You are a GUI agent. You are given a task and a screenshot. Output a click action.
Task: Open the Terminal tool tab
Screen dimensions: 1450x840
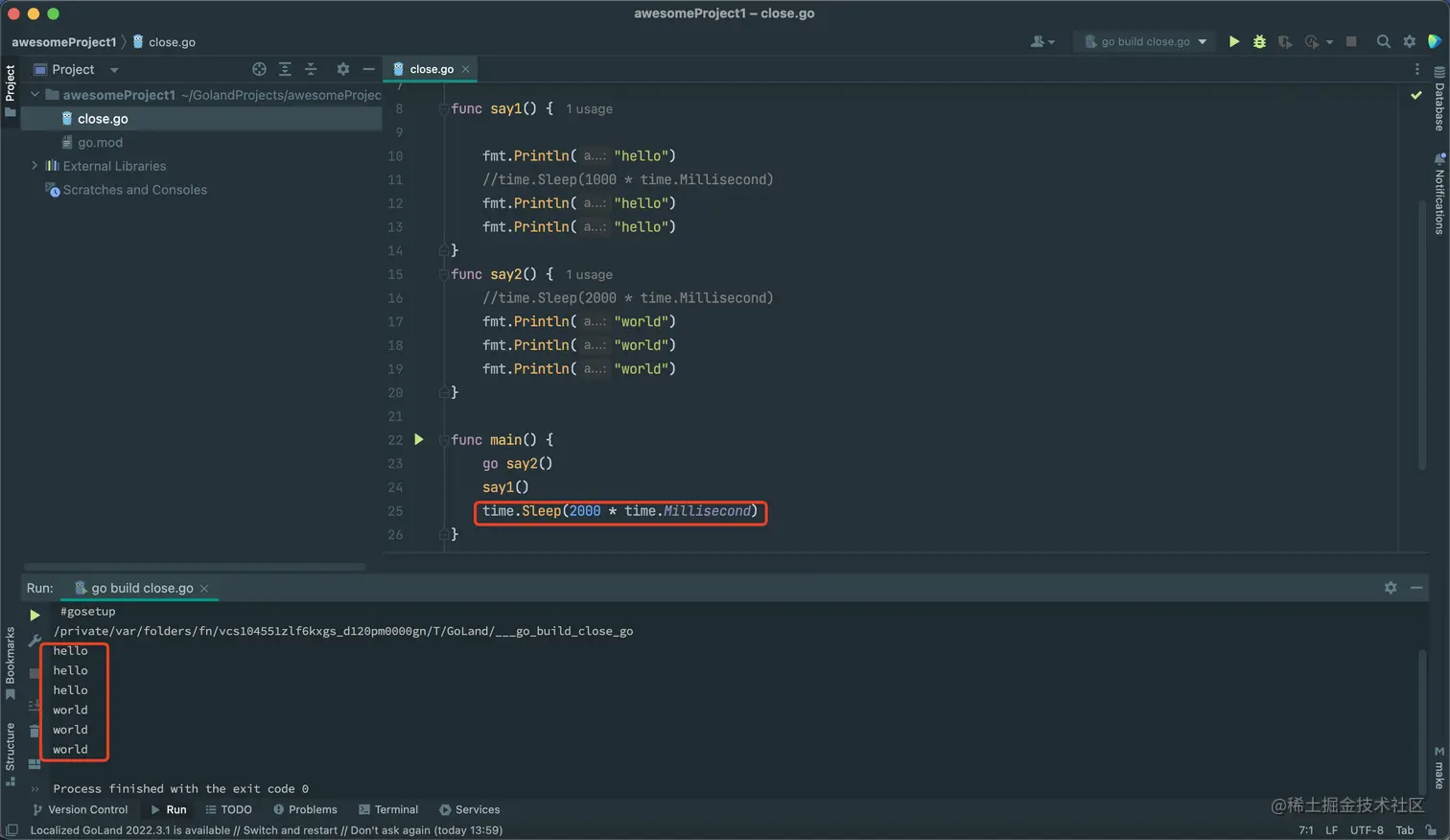tap(388, 809)
